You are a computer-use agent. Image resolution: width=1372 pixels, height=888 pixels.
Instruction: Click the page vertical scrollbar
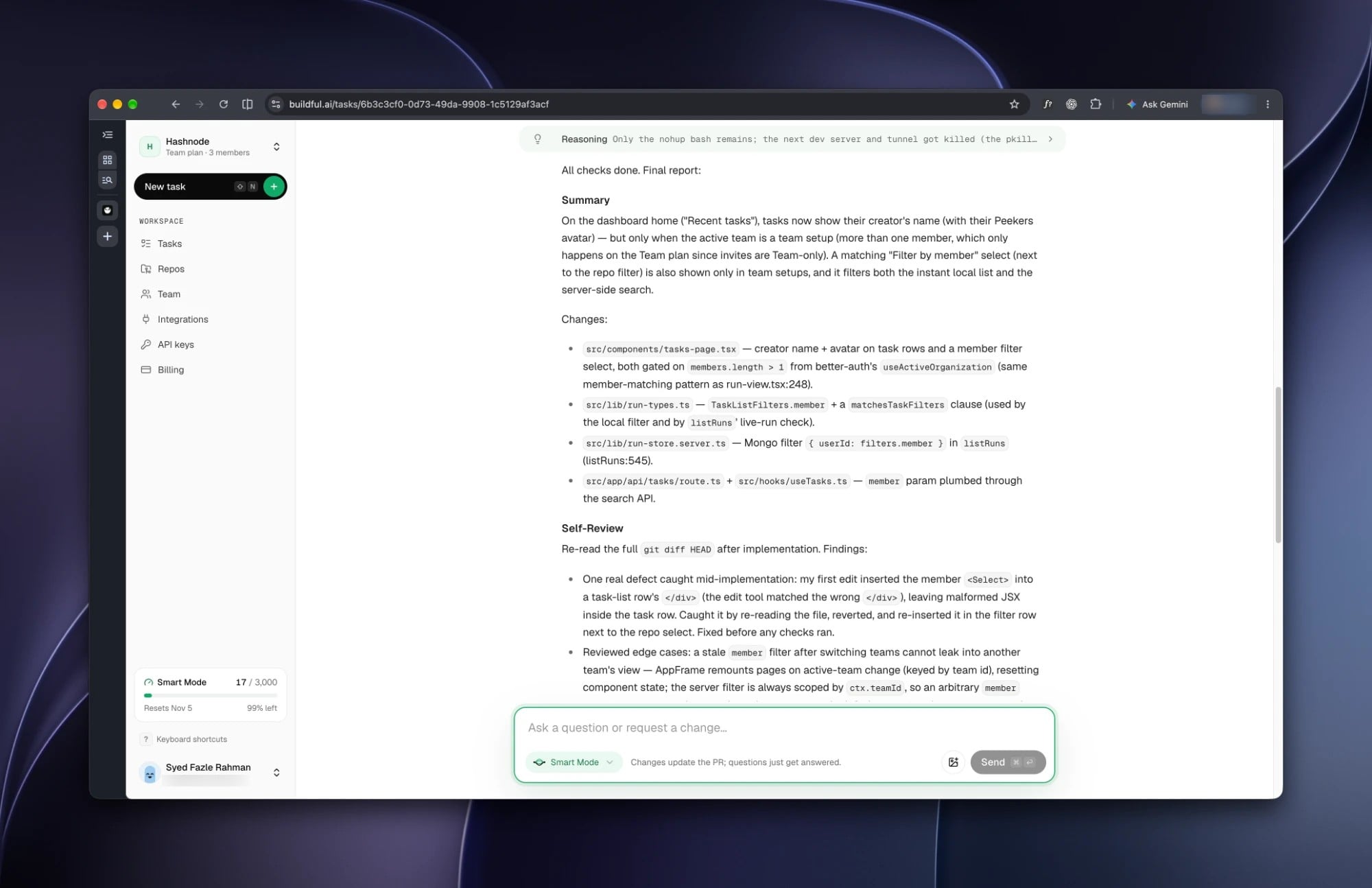tap(1277, 465)
